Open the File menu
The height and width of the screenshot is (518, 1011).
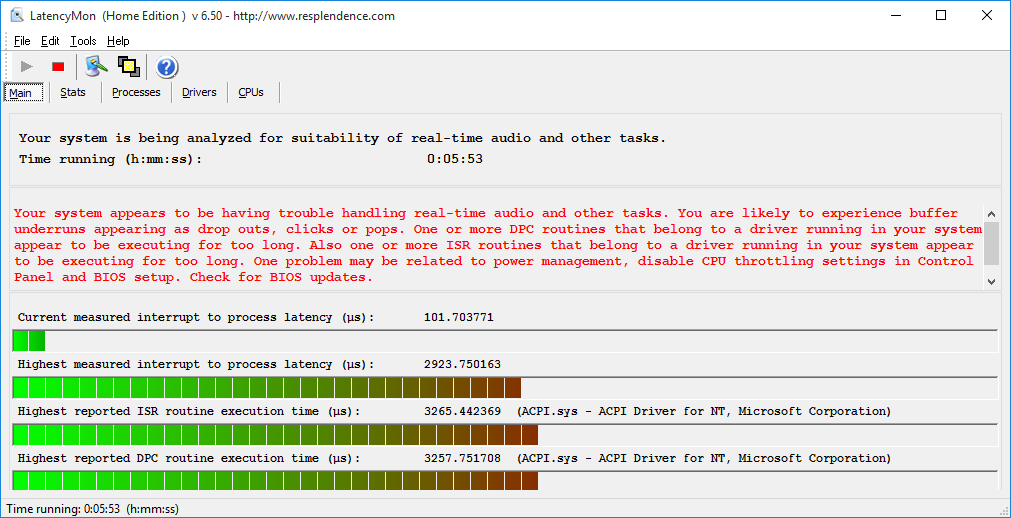[x=22, y=41]
